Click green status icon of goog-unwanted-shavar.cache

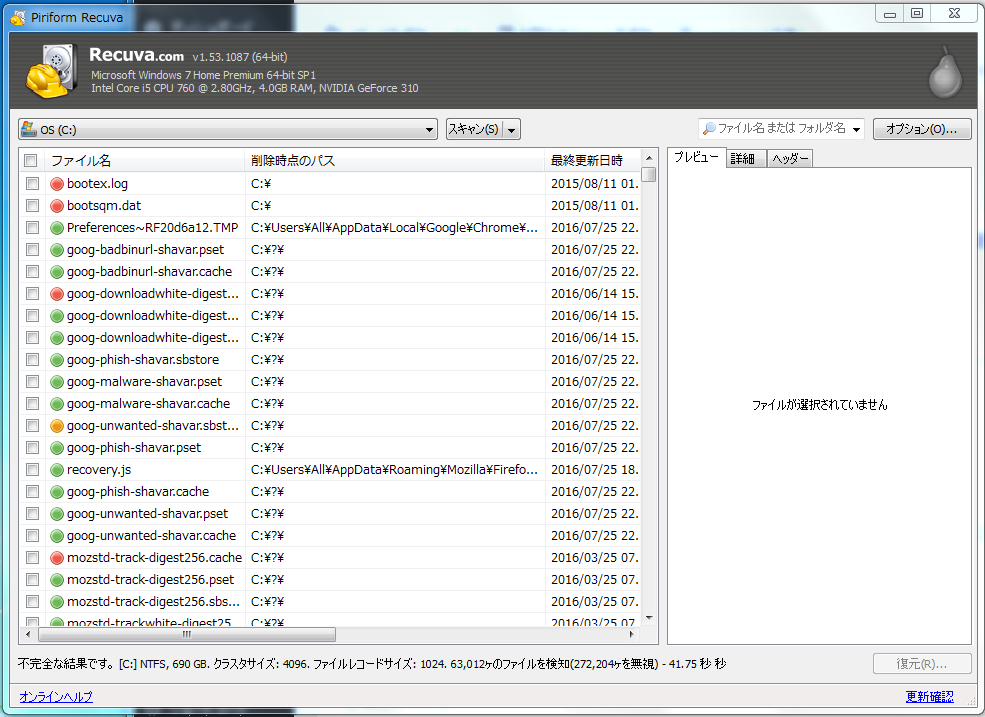(57, 535)
